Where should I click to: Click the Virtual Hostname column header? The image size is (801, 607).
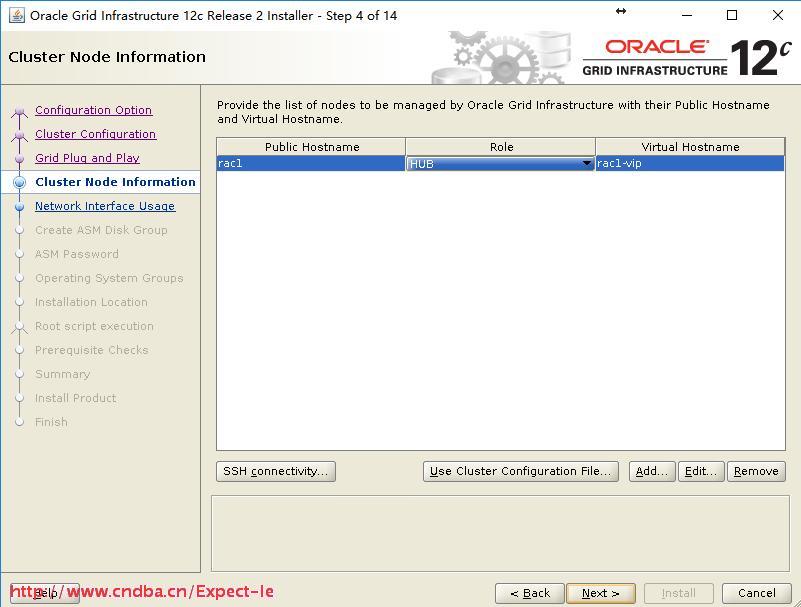pyautogui.click(x=690, y=147)
